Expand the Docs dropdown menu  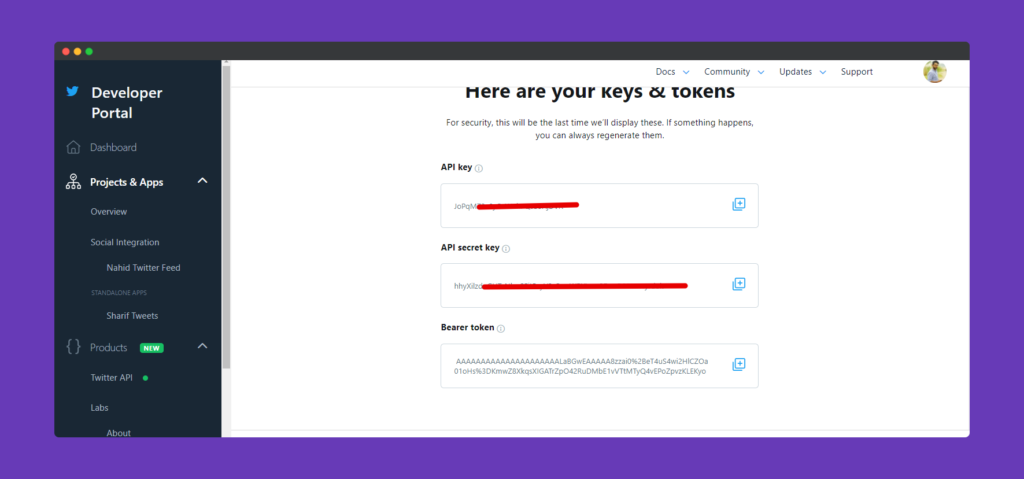(673, 72)
